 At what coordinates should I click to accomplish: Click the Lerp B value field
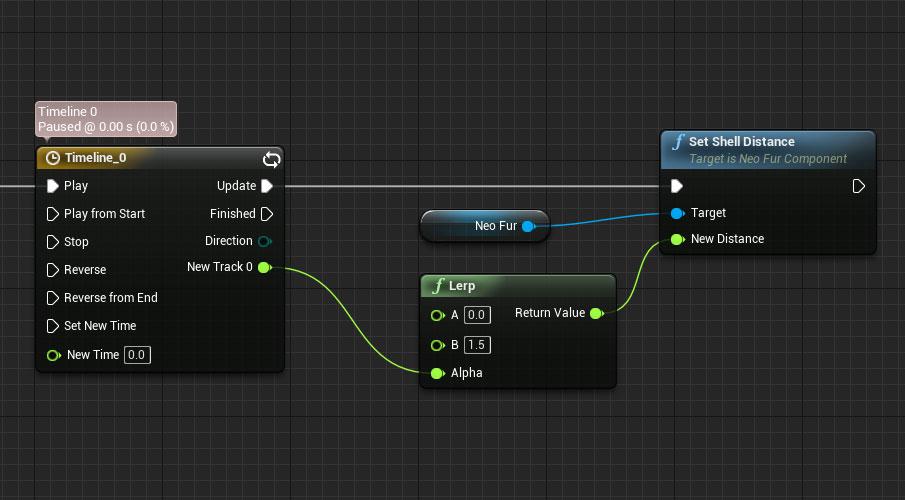[477, 345]
